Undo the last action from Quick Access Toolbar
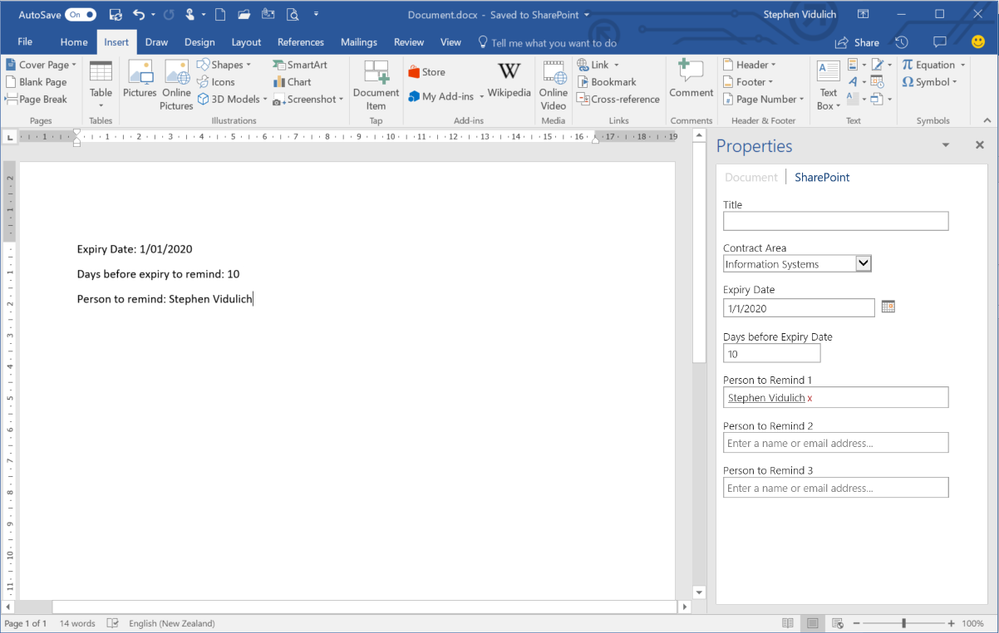 [x=140, y=13]
